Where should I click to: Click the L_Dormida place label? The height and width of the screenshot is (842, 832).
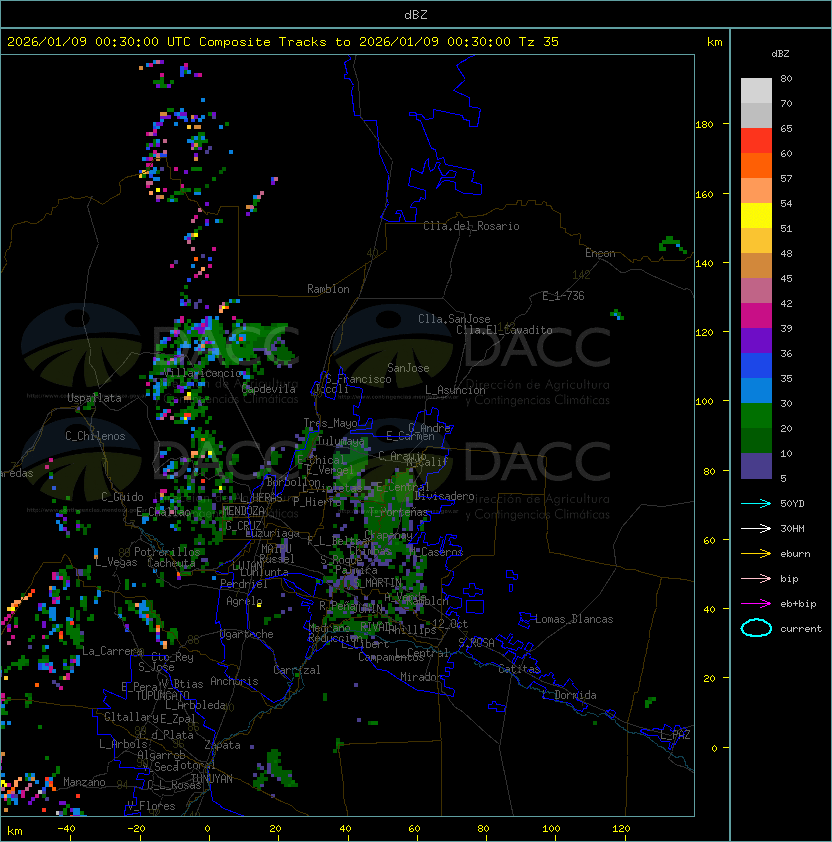(569, 695)
